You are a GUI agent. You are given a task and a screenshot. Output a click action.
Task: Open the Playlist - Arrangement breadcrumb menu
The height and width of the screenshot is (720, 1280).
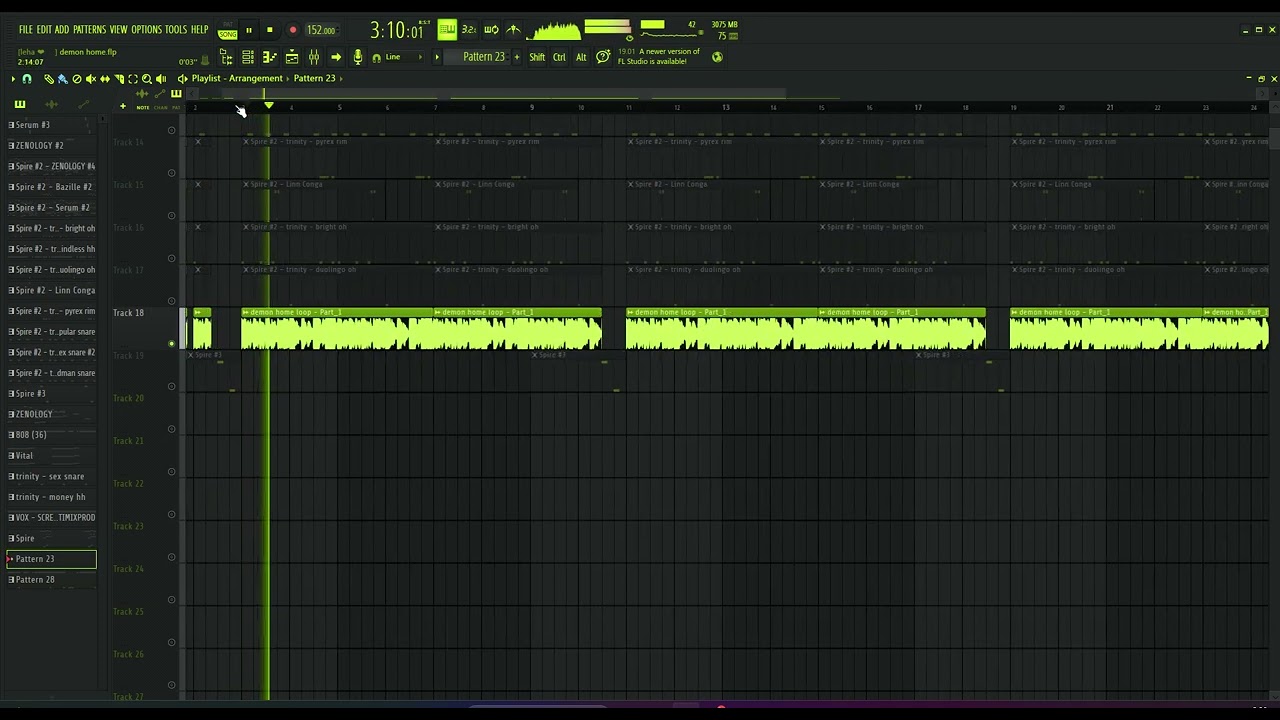pos(237,78)
